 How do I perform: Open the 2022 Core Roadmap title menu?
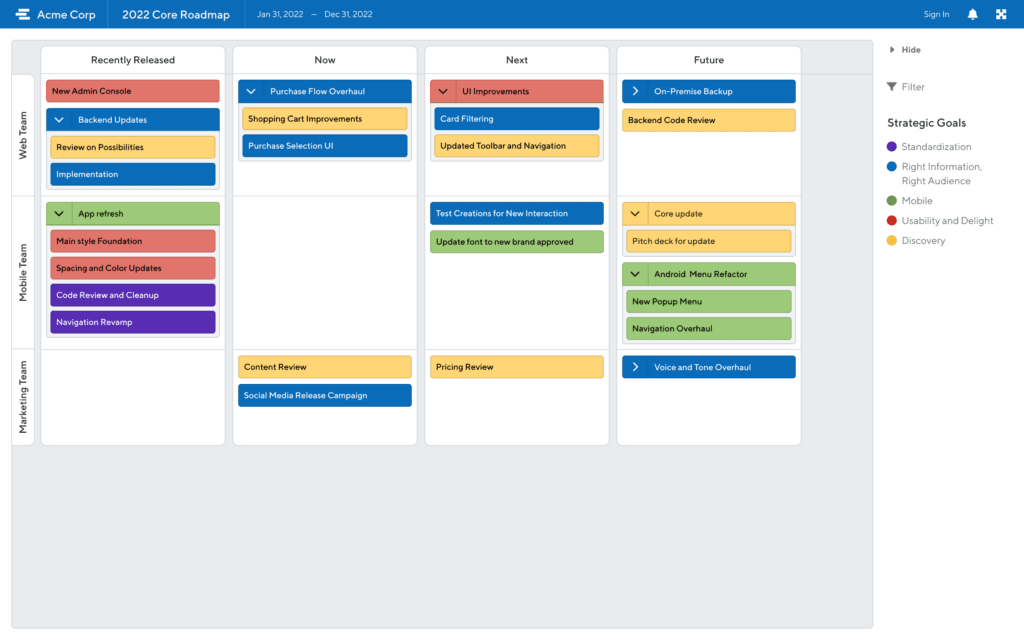176,14
